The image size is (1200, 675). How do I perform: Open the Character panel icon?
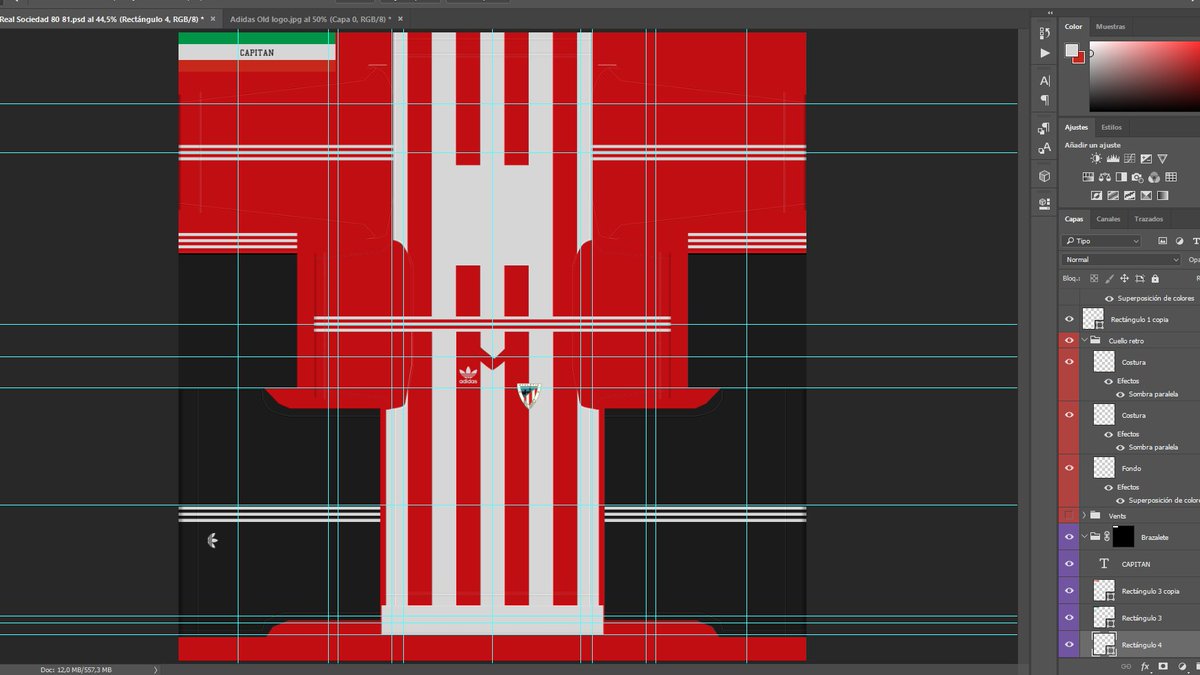pyautogui.click(x=1045, y=81)
